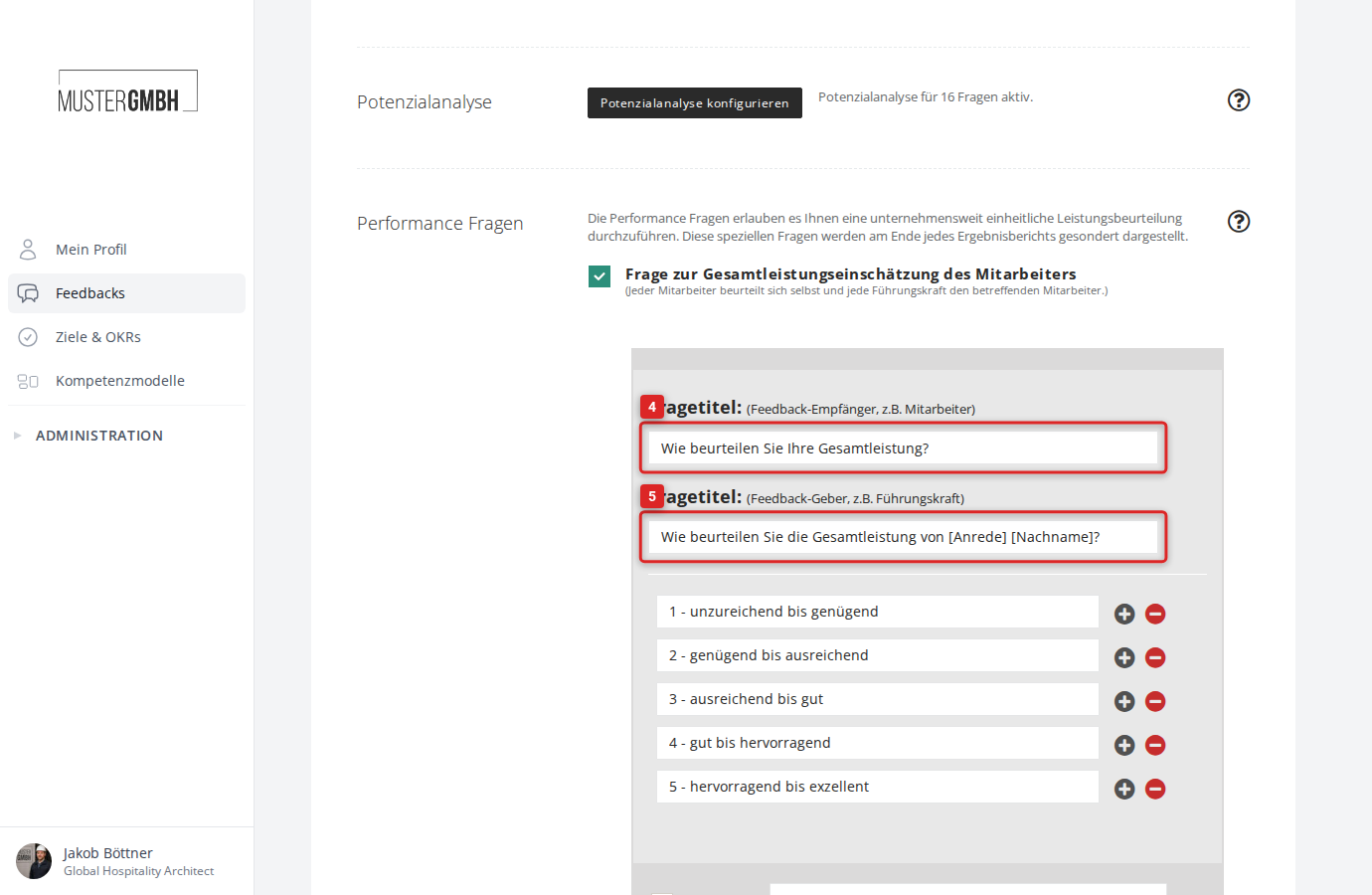Open the ADMINISTRATION menu section
Screen dimensions: 1372x895
pos(99,436)
